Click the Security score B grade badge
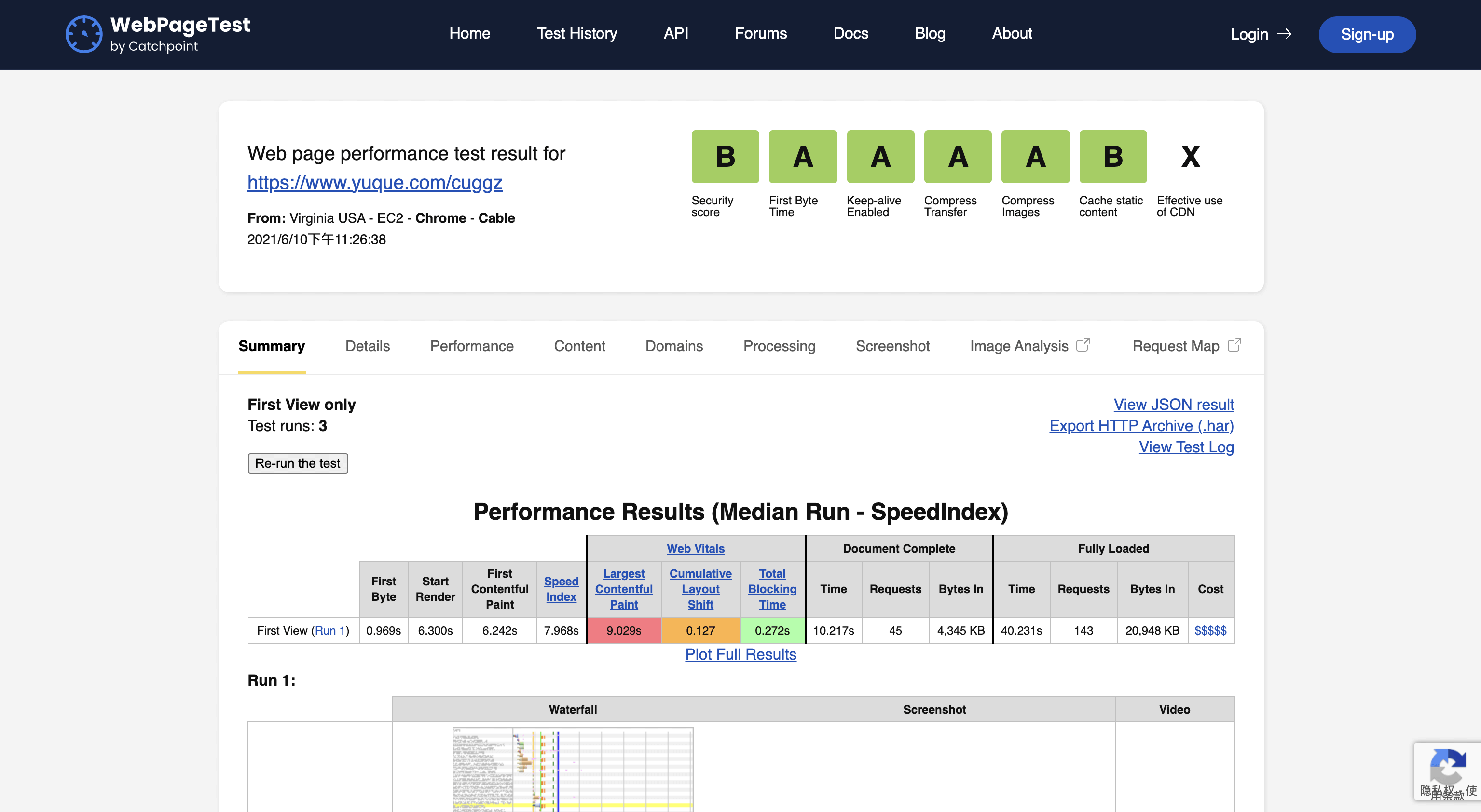Screen dimensions: 1481x812 coord(725,156)
